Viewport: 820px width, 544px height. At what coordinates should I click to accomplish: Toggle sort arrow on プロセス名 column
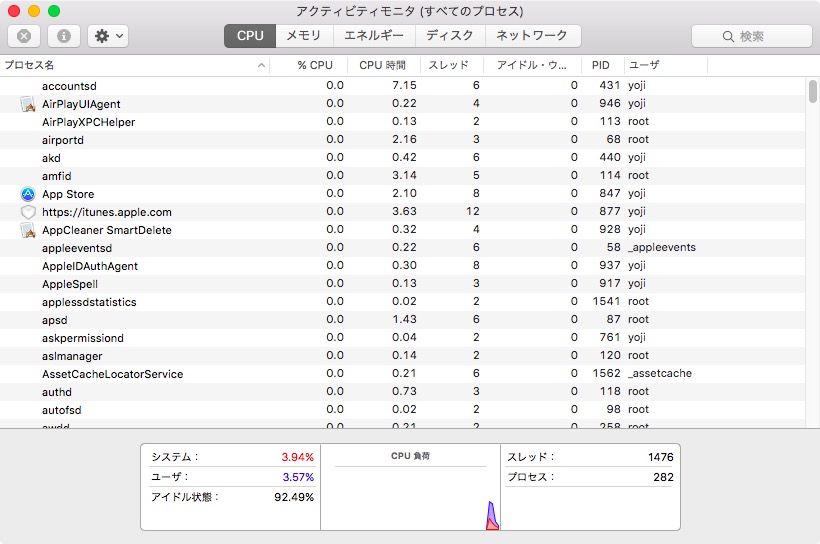(x=261, y=65)
